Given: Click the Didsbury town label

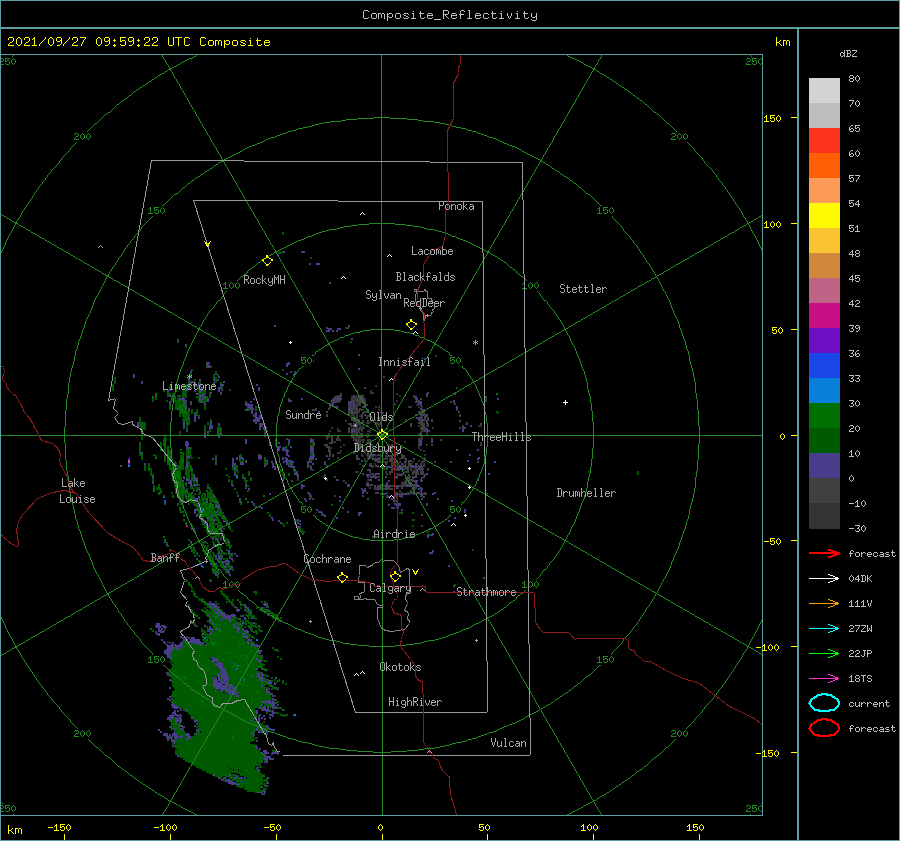Looking at the screenshot, I should point(378,448).
